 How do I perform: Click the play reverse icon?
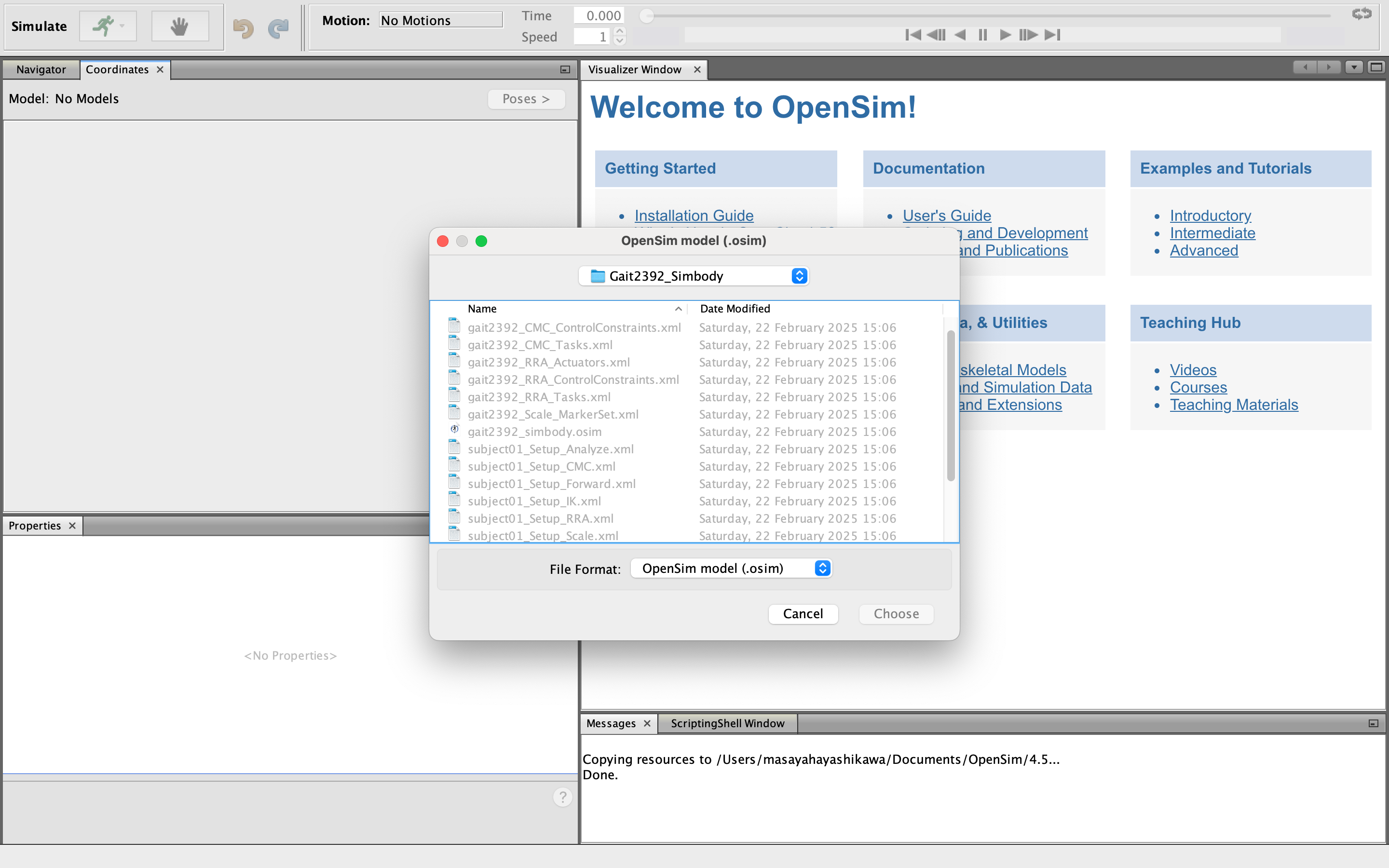960,35
